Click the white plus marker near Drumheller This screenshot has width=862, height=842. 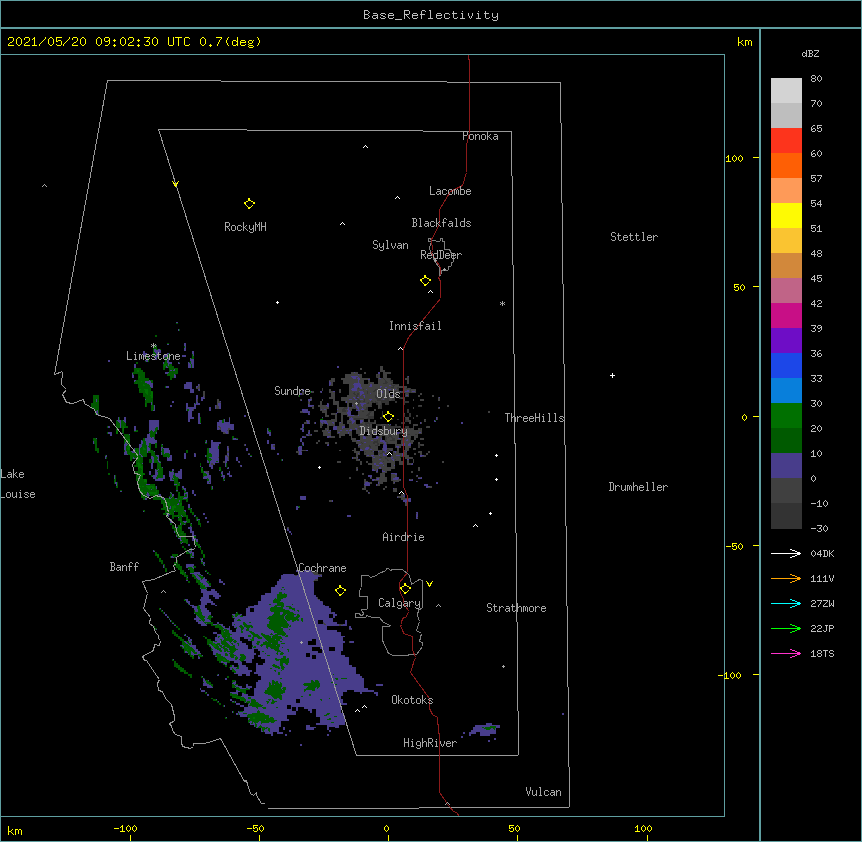click(612, 375)
